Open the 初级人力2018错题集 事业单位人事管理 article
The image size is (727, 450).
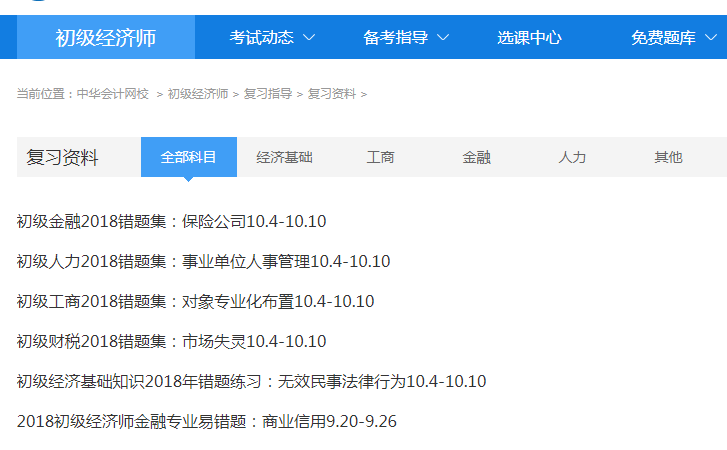coord(203,261)
